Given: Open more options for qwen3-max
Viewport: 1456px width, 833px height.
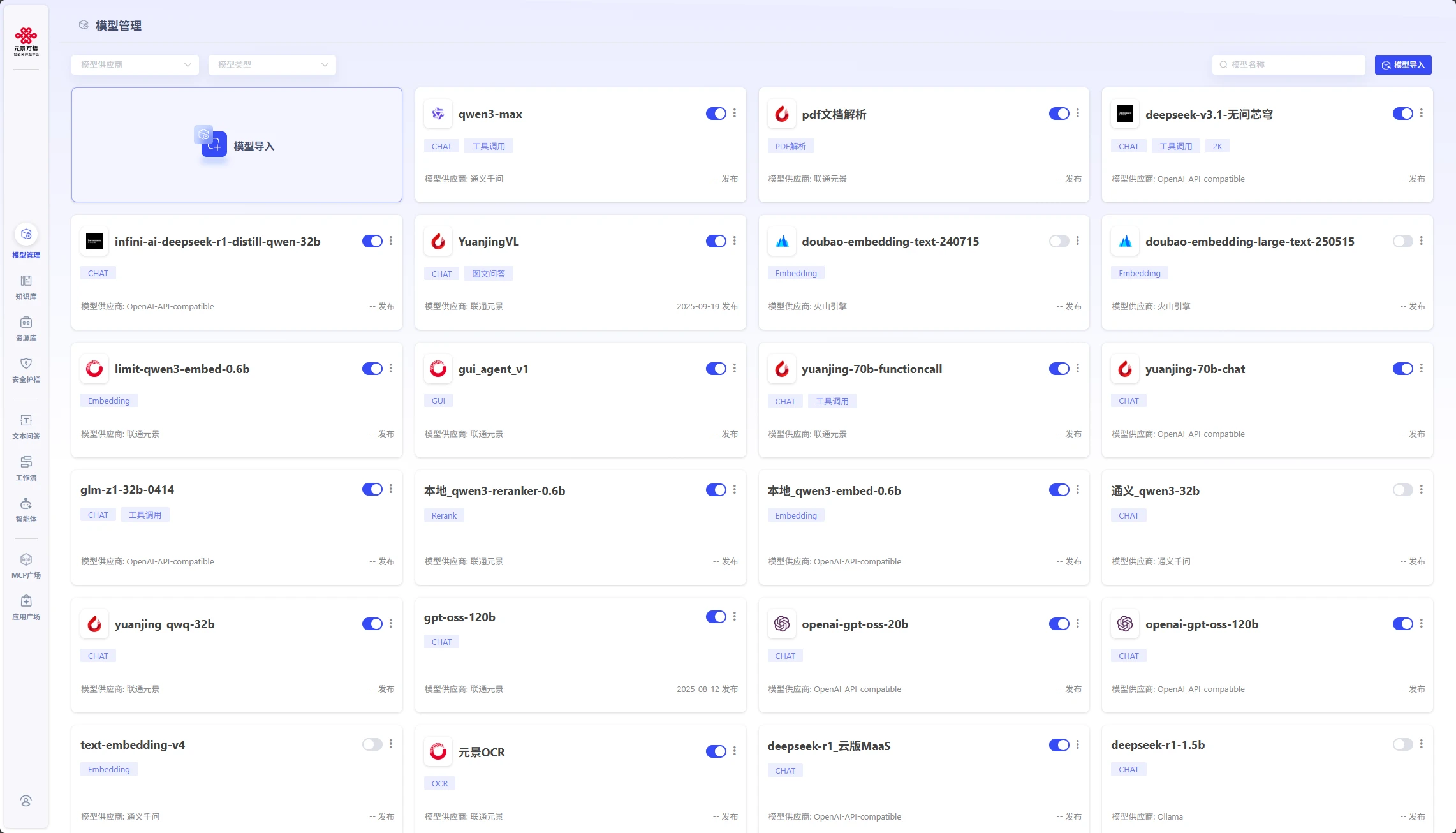Looking at the screenshot, I should (735, 113).
